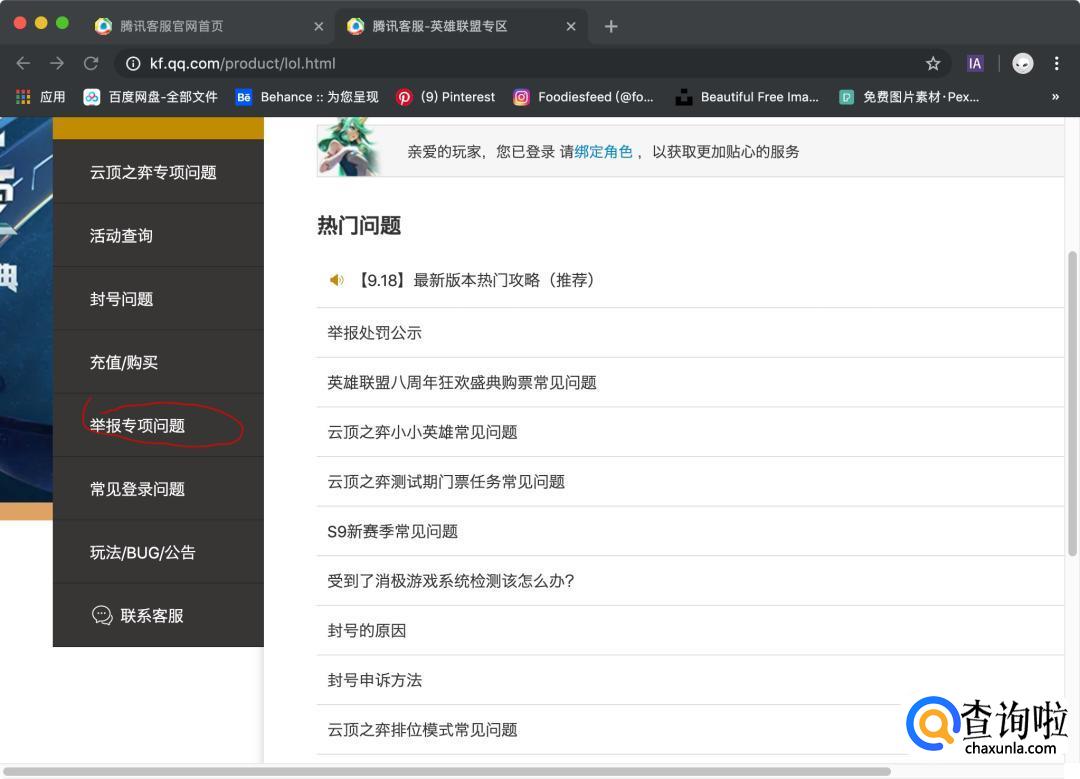Click the vertical page scrollbar
Screen dimensions: 1080x779
(1072, 404)
